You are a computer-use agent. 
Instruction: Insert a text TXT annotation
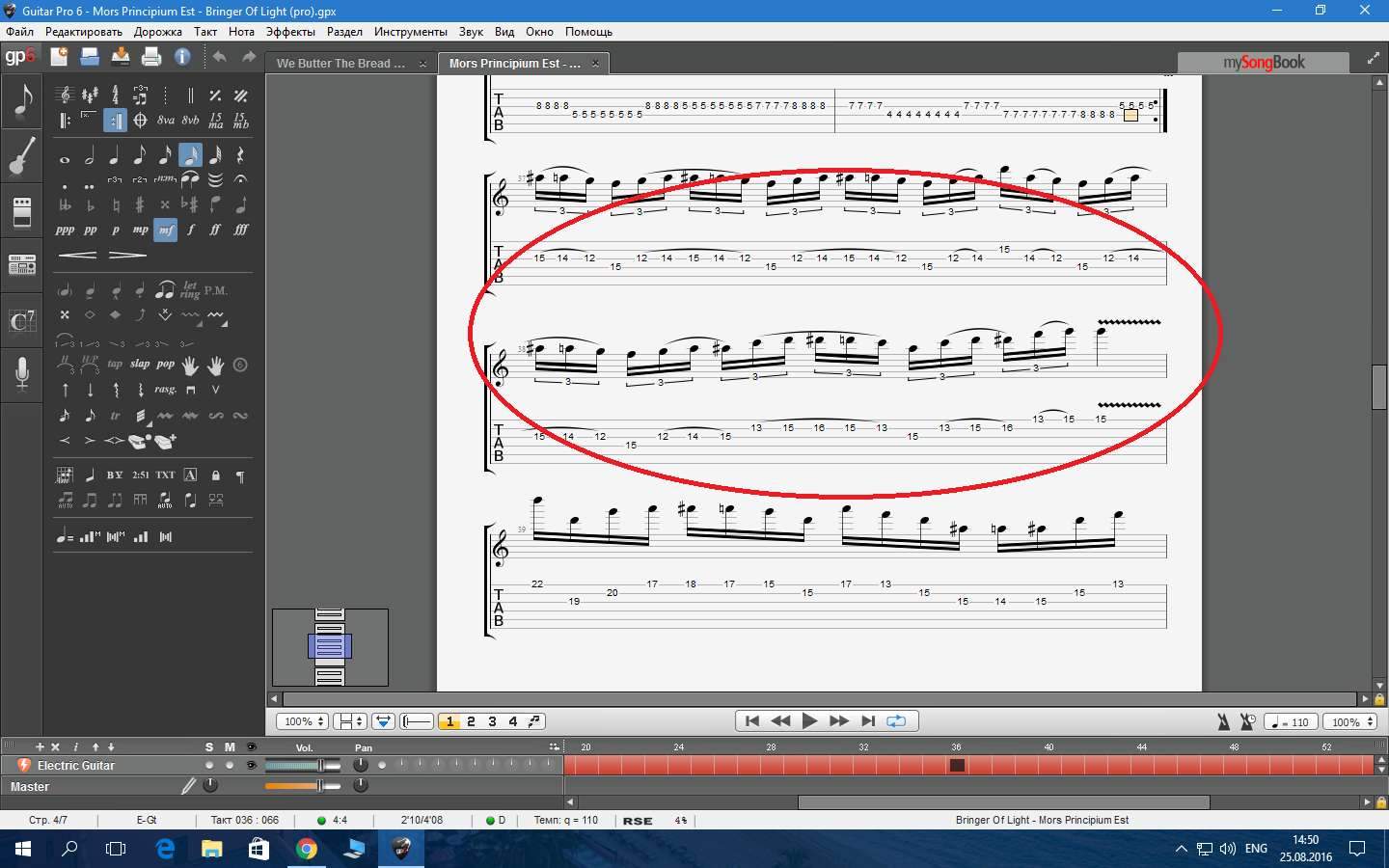(165, 475)
